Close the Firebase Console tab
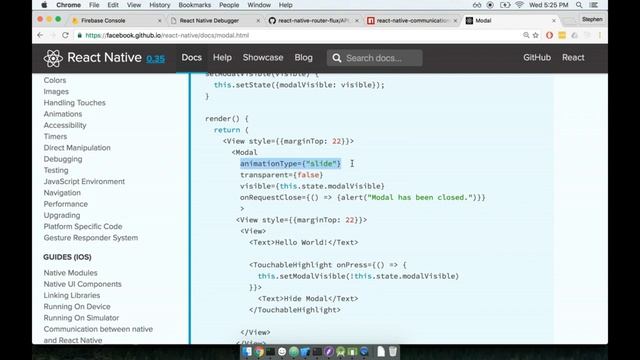Image resolution: width=640 pixels, height=360 pixels. coord(159,20)
